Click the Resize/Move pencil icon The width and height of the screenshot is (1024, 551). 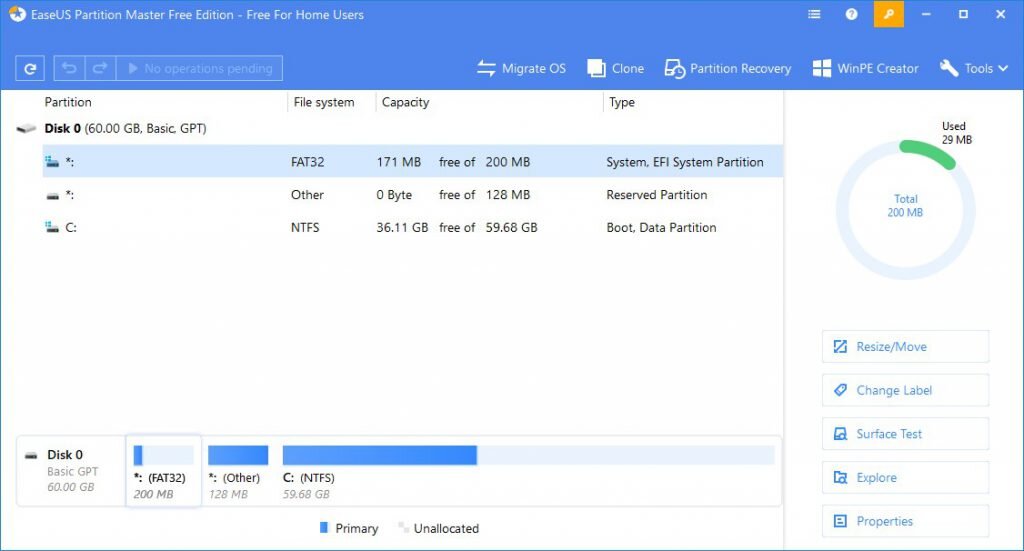[x=840, y=347]
